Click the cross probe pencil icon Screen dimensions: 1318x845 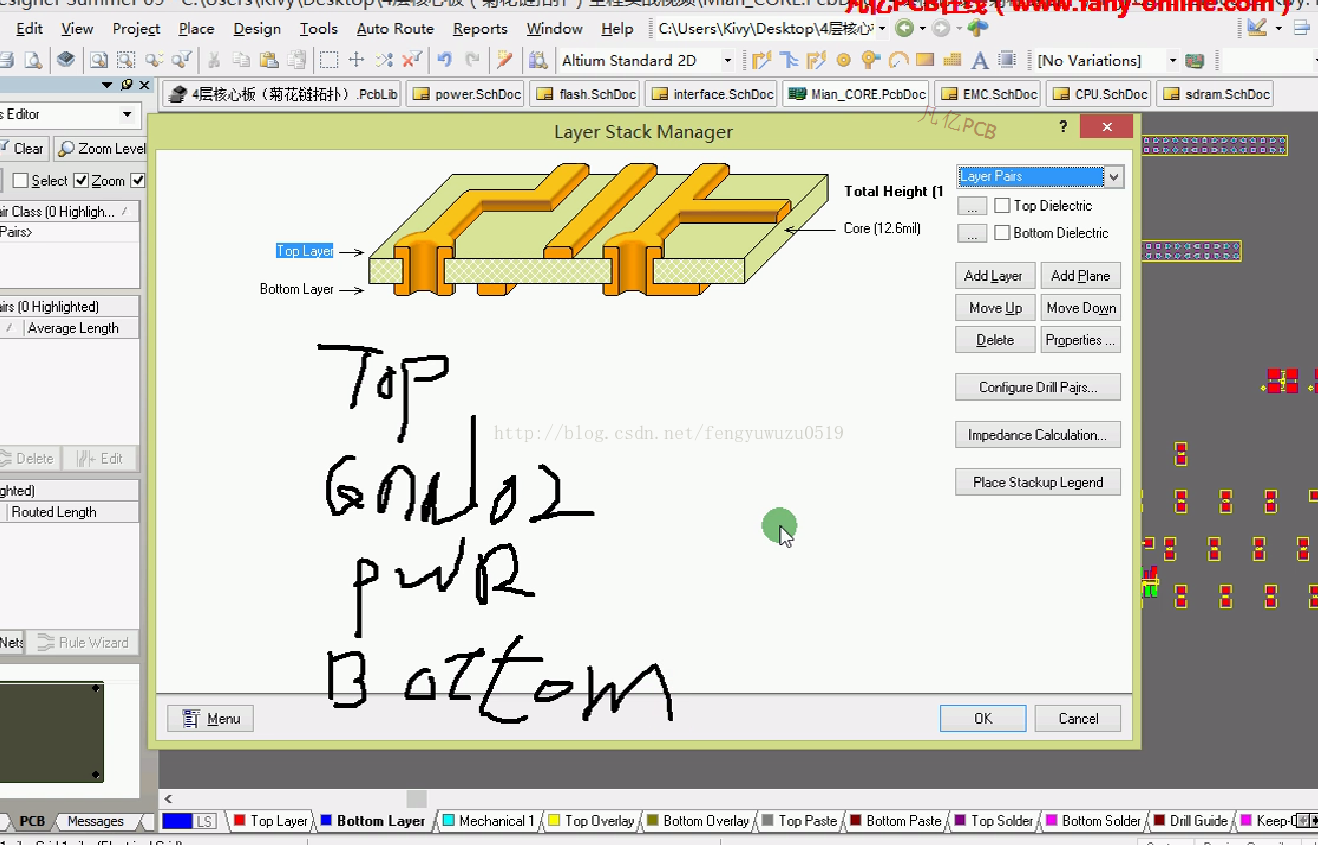tap(505, 60)
